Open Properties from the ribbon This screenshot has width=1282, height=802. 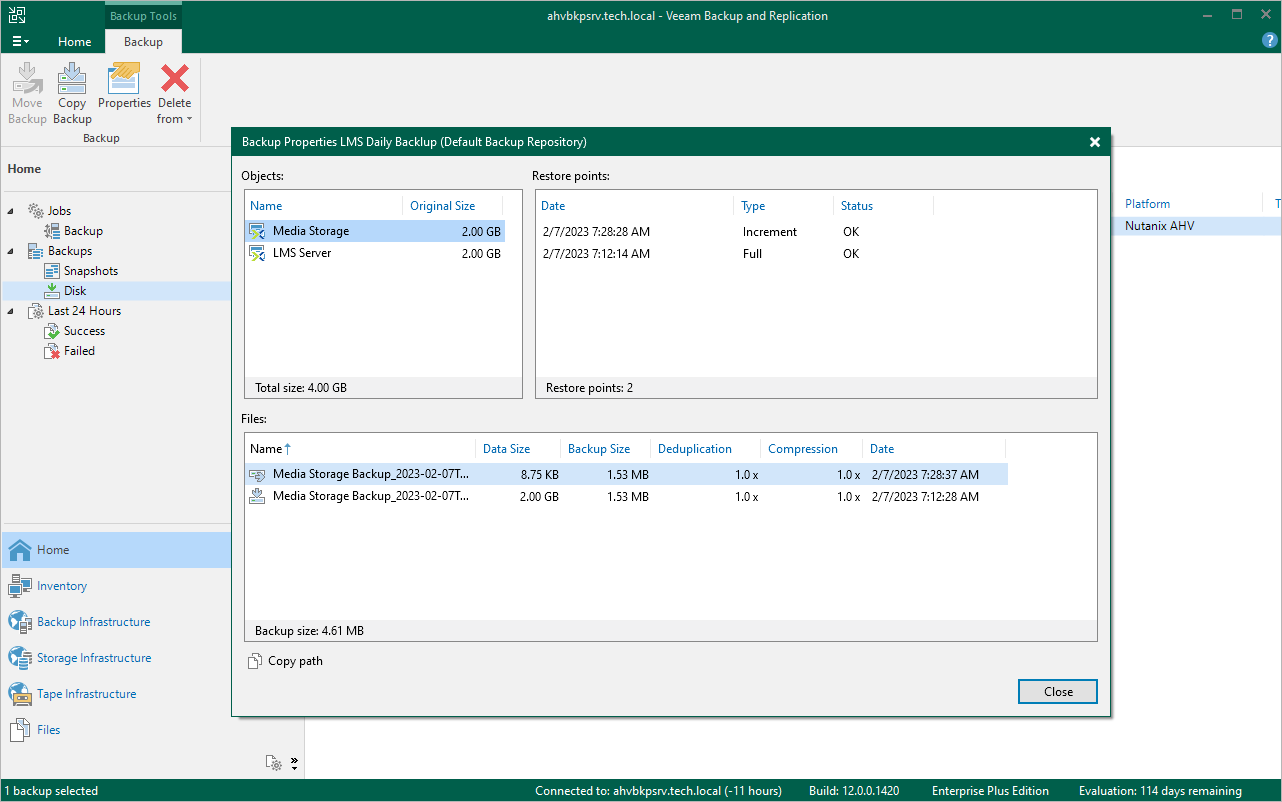124,80
